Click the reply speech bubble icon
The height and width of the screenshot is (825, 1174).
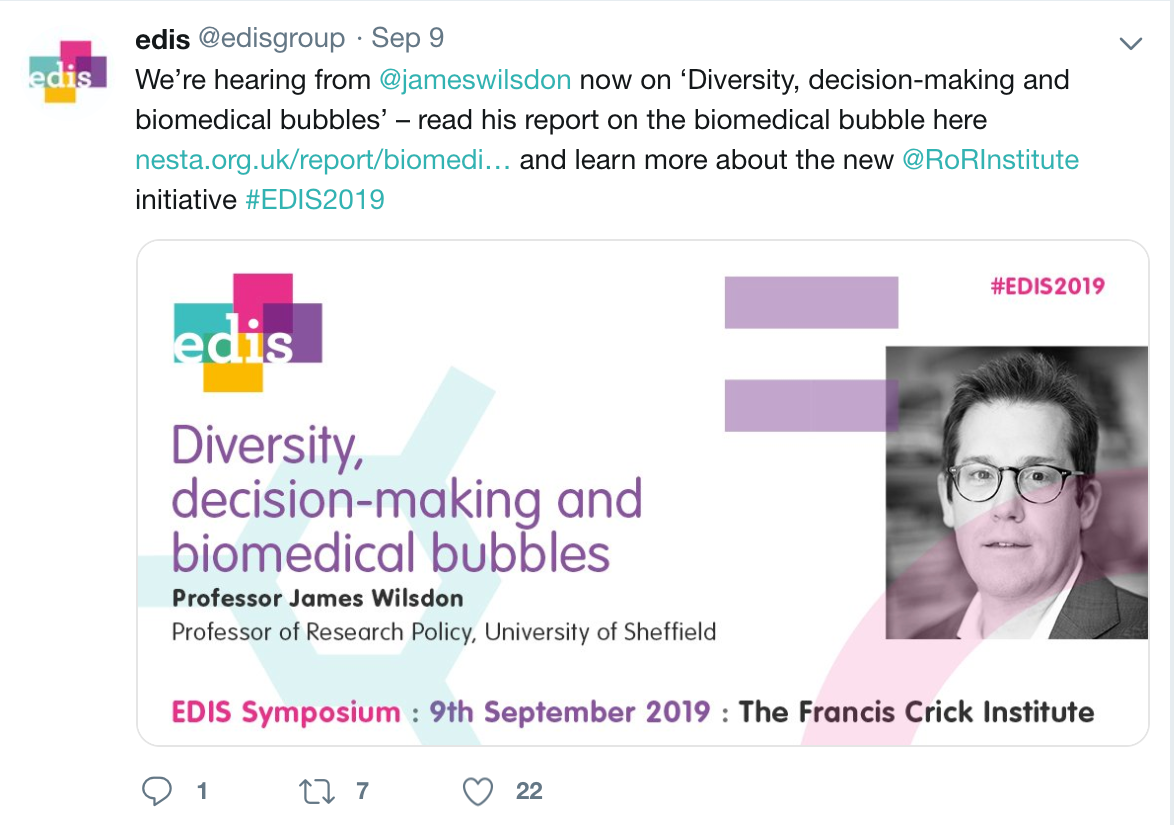click(x=157, y=792)
